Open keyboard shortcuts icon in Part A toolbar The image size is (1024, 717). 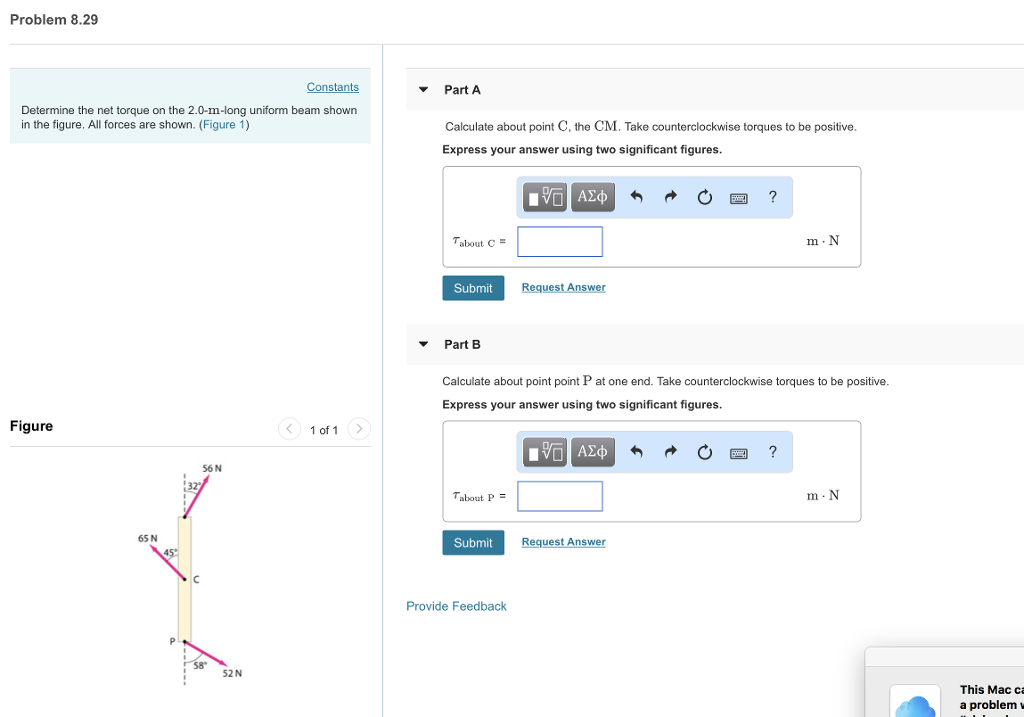point(738,197)
